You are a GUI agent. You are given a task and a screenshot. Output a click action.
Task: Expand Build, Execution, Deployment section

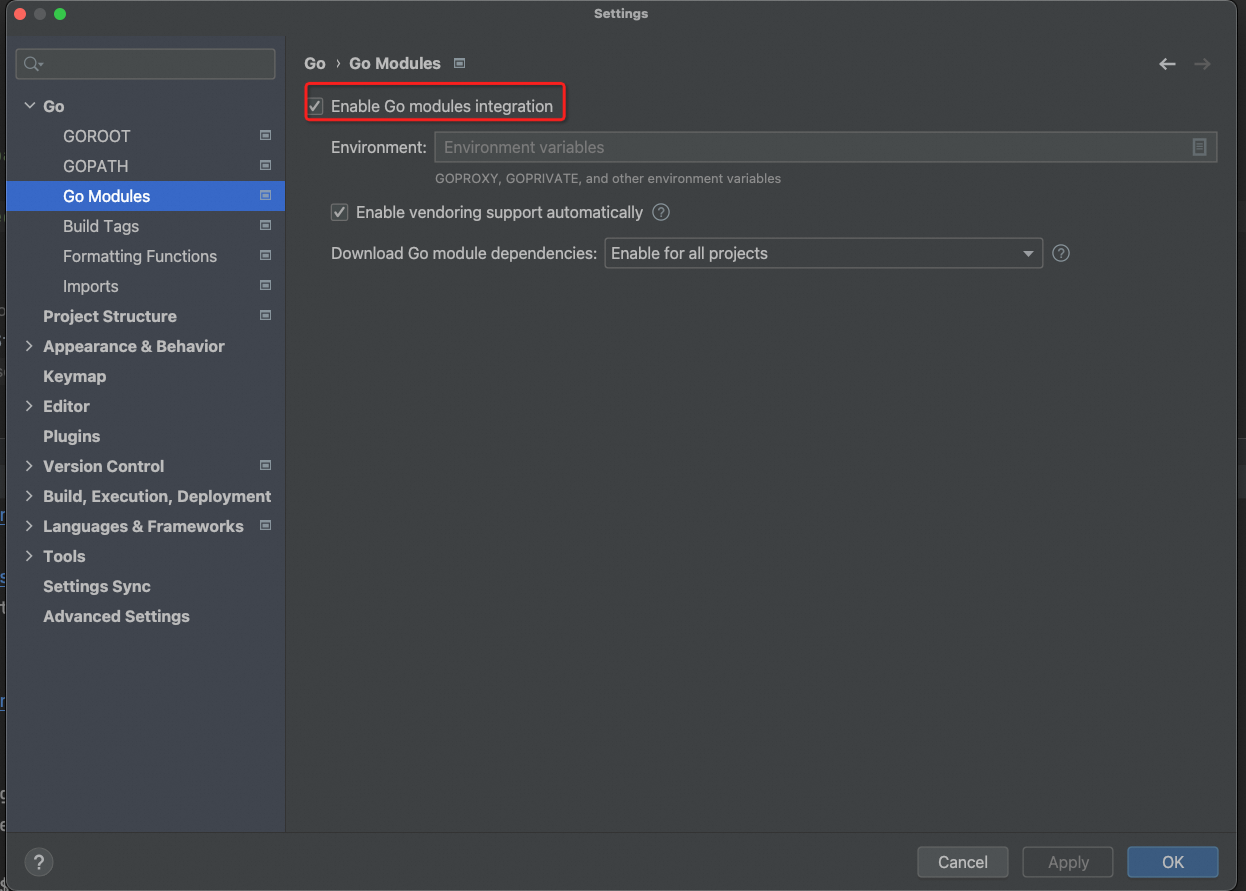(29, 496)
